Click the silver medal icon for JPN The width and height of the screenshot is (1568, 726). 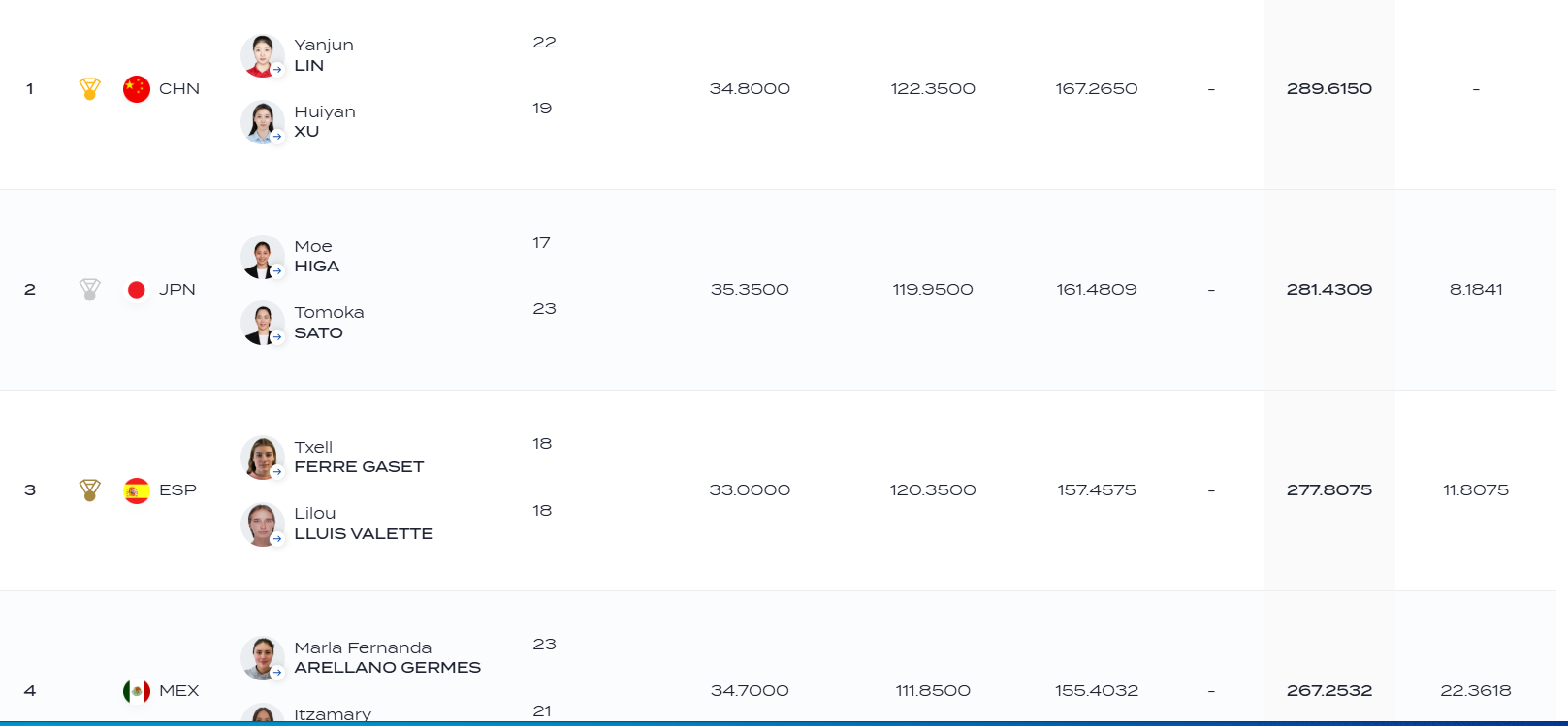pyautogui.click(x=89, y=289)
